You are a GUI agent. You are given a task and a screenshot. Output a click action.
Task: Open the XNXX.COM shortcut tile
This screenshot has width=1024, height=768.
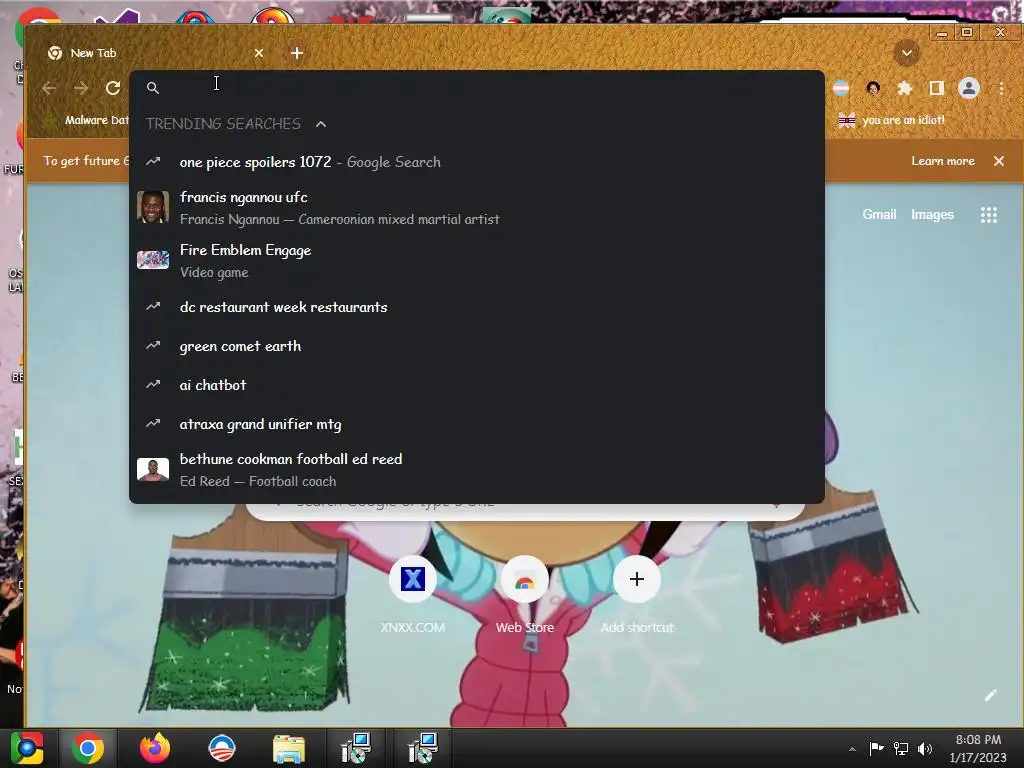pyautogui.click(x=413, y=594)
